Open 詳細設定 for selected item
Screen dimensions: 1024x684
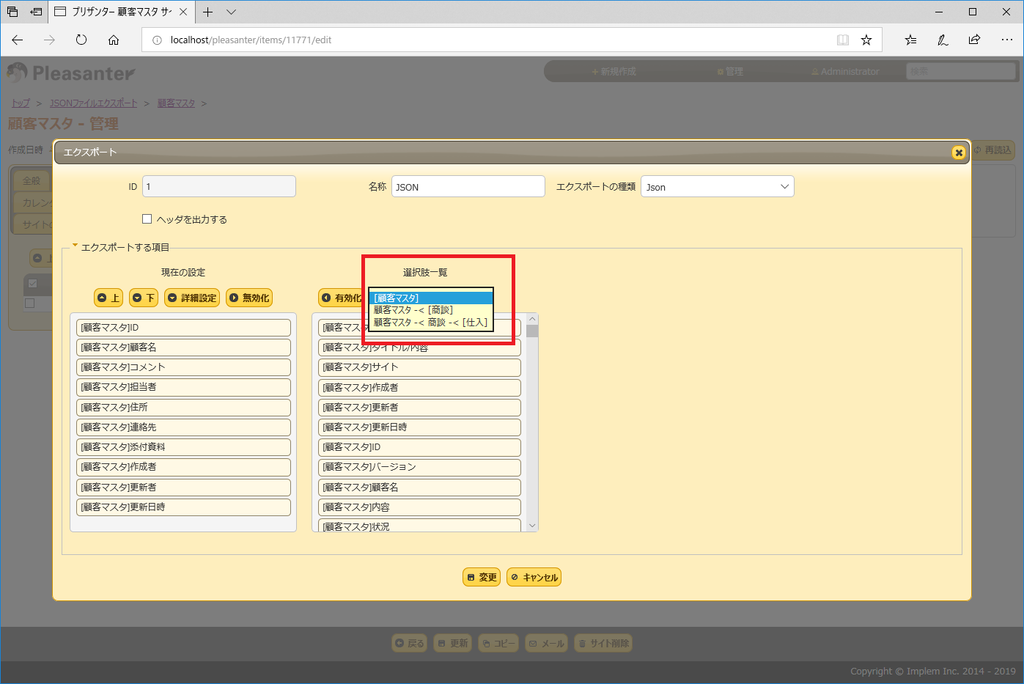192,298
